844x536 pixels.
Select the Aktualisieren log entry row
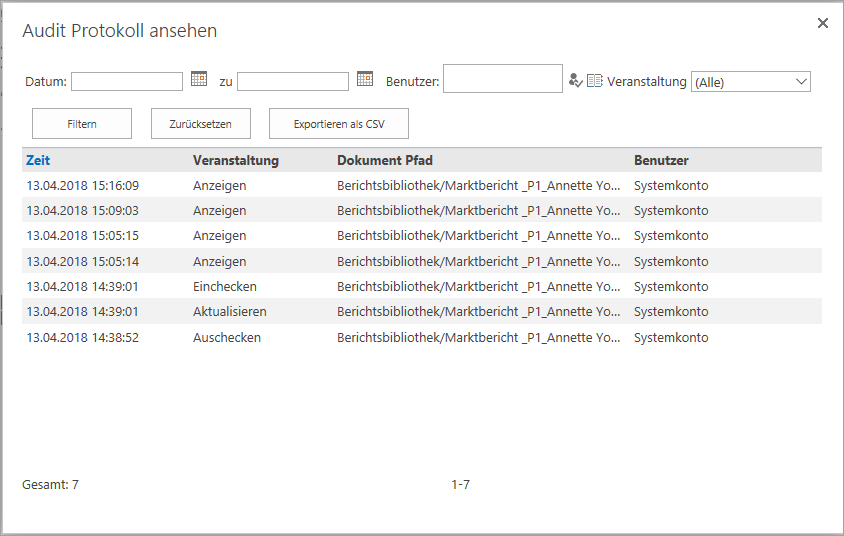[422, 312]
